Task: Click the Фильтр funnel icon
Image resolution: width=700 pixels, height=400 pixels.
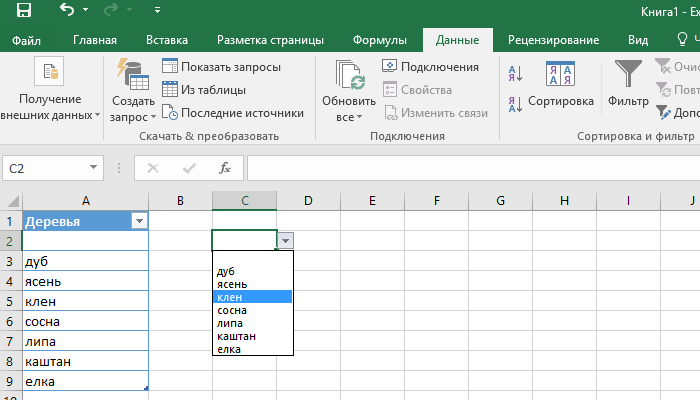Action: tap(629, 74)
